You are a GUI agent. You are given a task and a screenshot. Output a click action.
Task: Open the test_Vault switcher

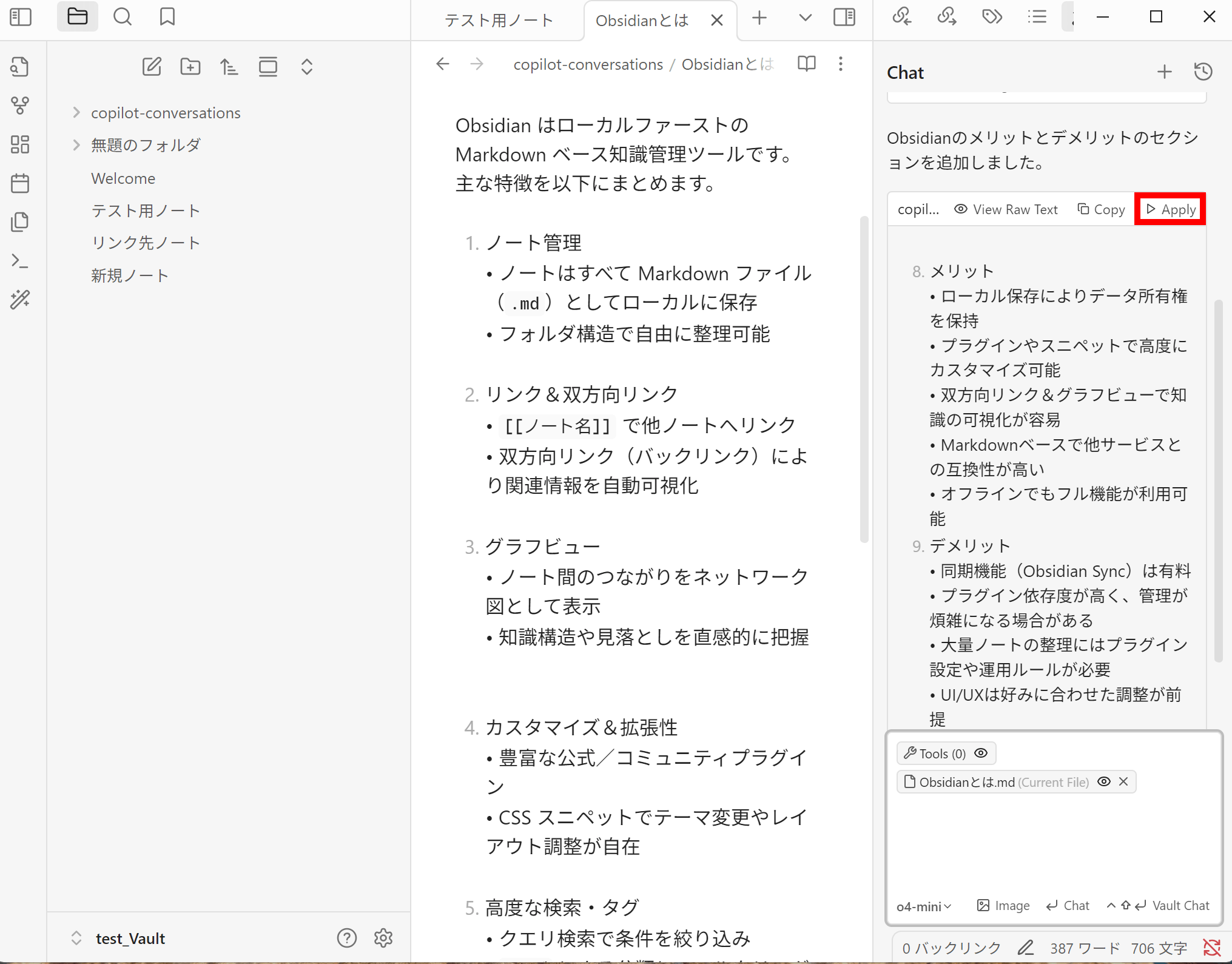click(x=119, y=939)
